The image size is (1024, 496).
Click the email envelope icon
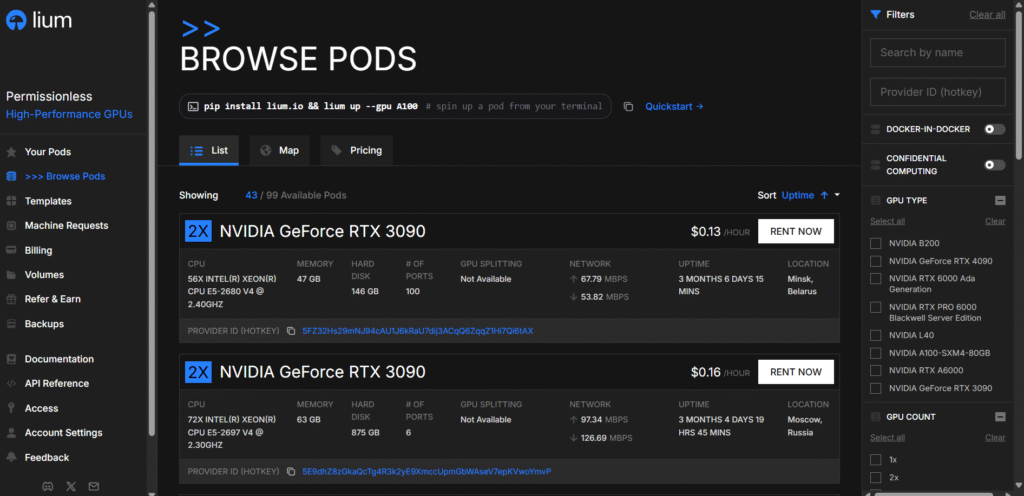click(x=94, y=486)
